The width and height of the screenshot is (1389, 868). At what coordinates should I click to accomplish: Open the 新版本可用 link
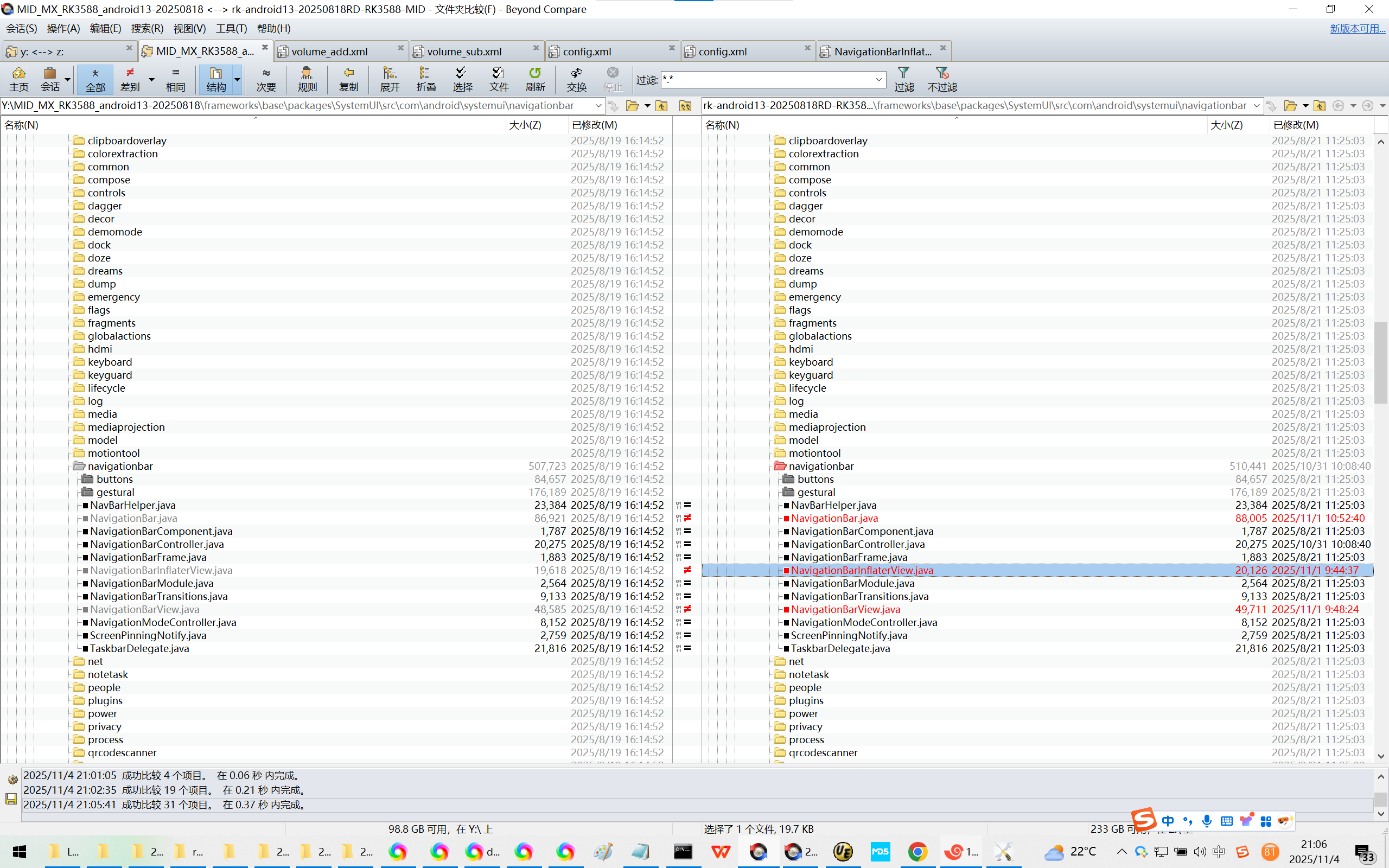(1357, 28)
